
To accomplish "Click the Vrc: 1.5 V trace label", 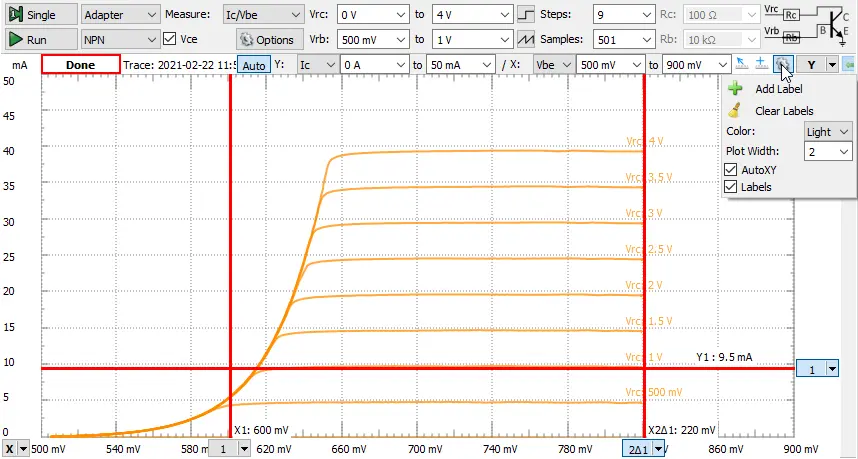I will (x=649, y=321).
